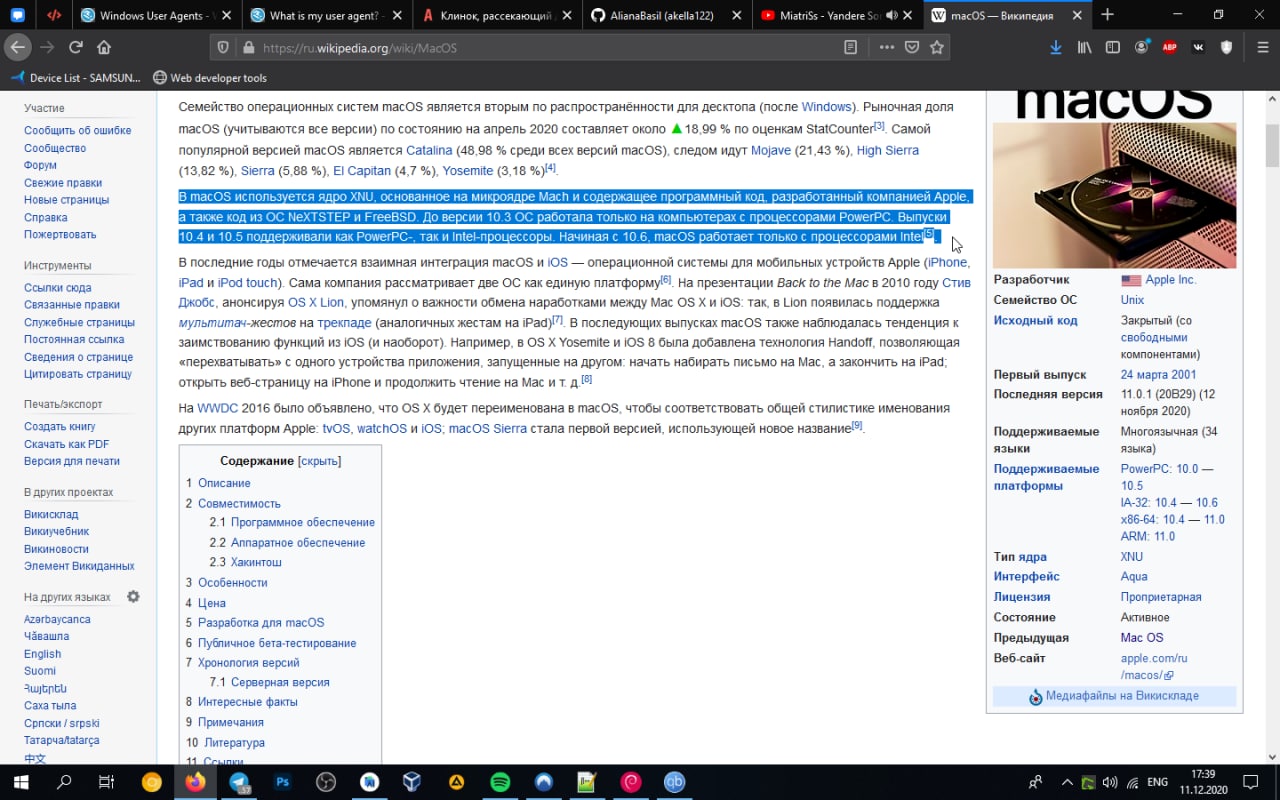Mute the MiatriSs YouTube tab
Image resolution: width=1280 pixels, height=800 pixels.
coord(891,15)
